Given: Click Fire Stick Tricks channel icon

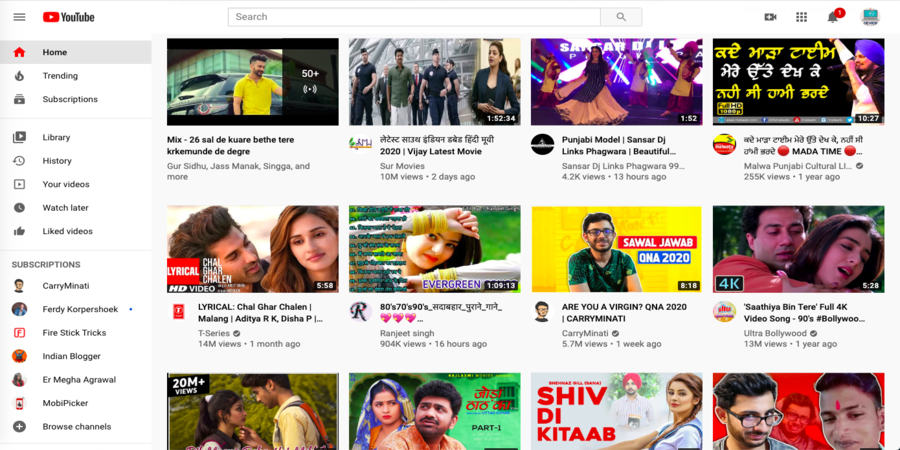Looking at the screenshot, I should [20, 333].
